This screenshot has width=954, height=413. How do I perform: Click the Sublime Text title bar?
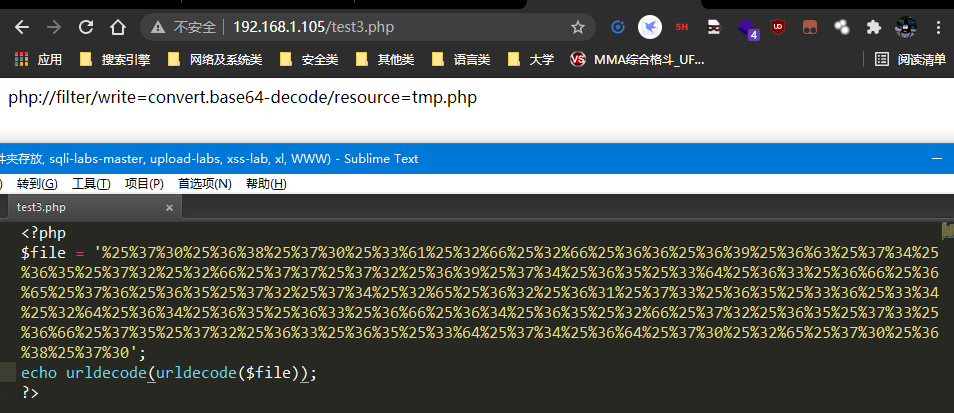(477, 159)
